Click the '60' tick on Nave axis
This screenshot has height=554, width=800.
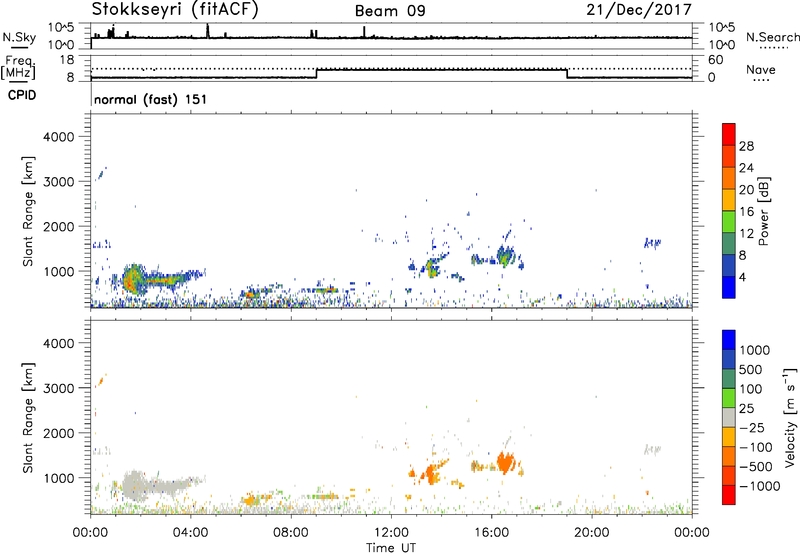point(715,60)
